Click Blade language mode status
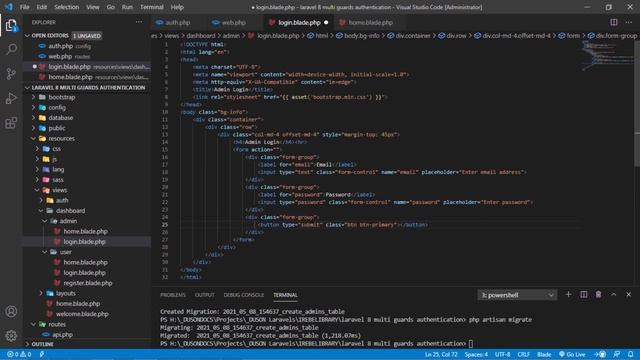Screen dimensions: 640x360 pos(544,354)
